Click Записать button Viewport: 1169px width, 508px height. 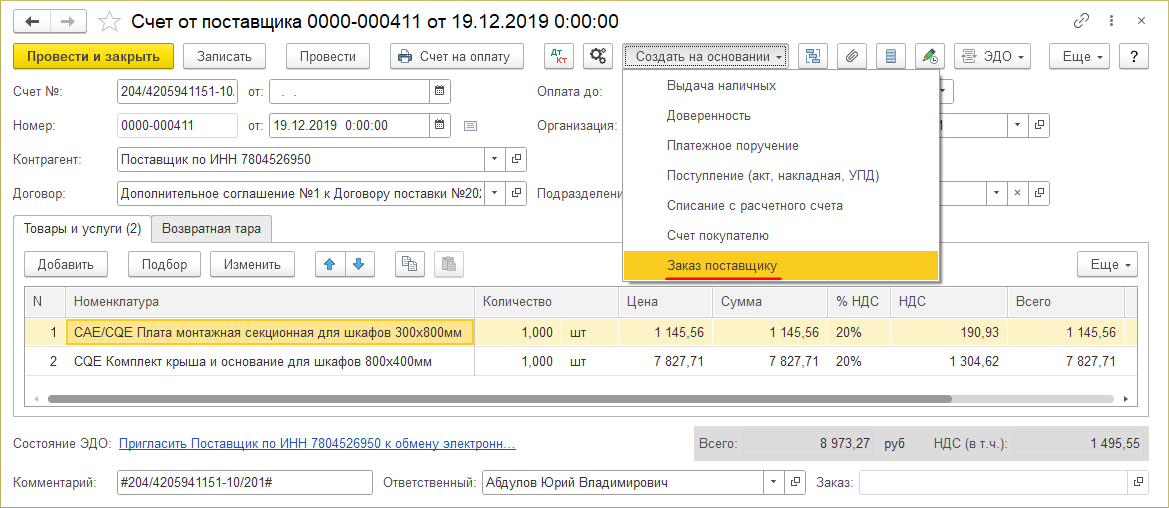[224, 56]
